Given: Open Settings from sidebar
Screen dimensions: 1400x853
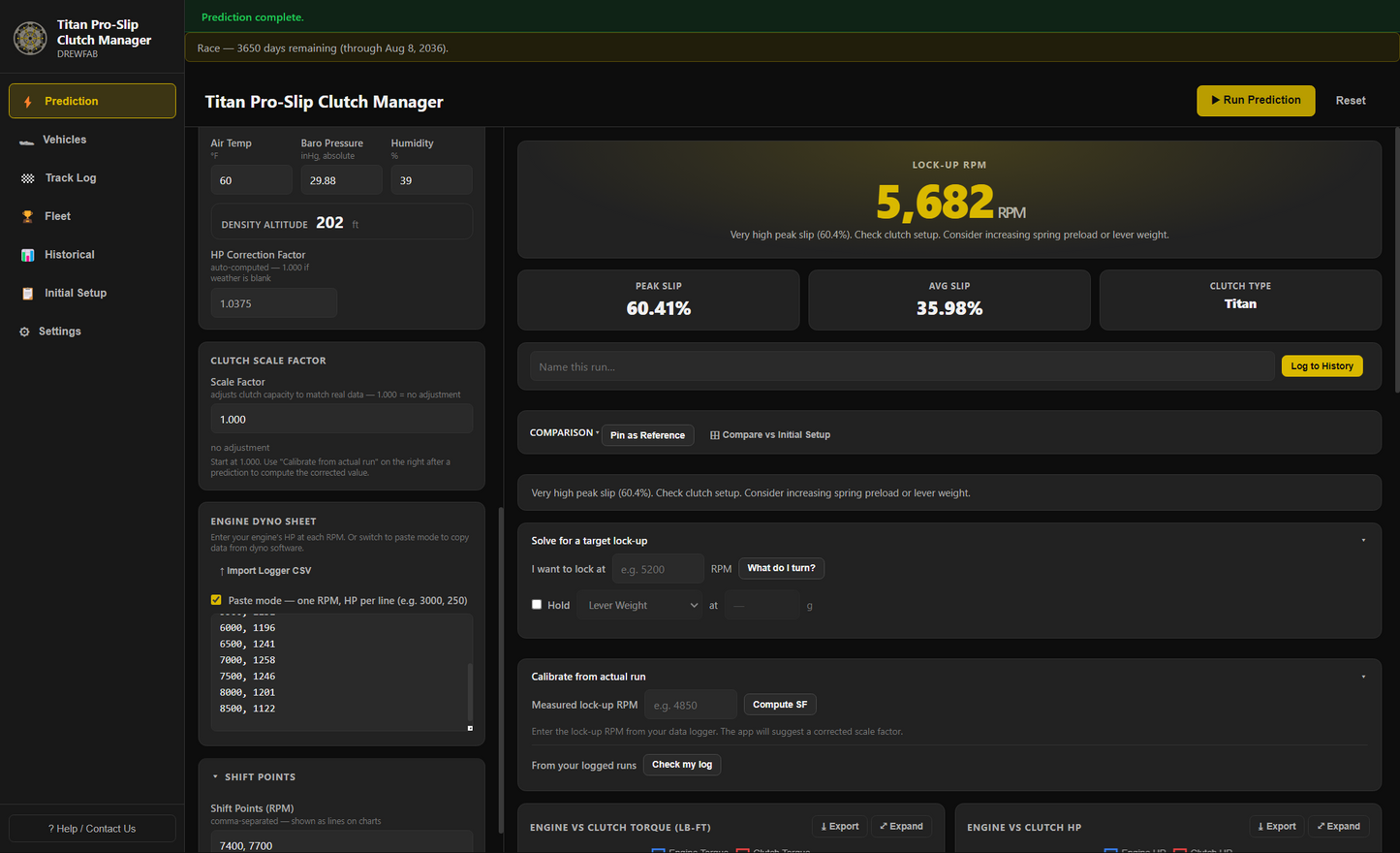Looking at the screenshot, I should [92, 332].
